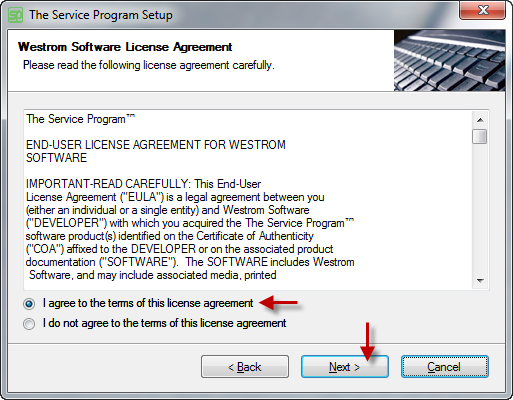Select the "I do not agree" radio button

coord(29,324)
